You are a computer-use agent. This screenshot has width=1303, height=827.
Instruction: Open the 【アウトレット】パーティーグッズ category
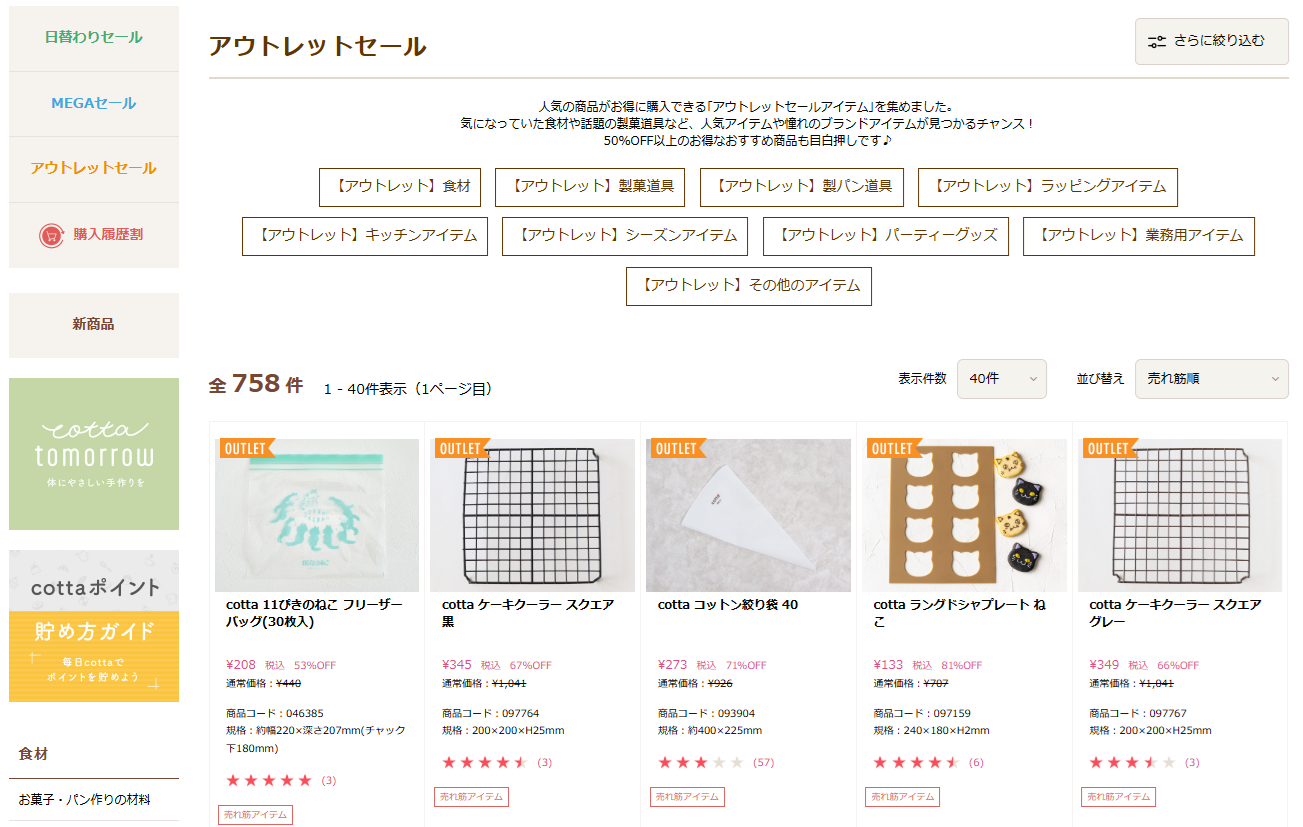(885, 236)
